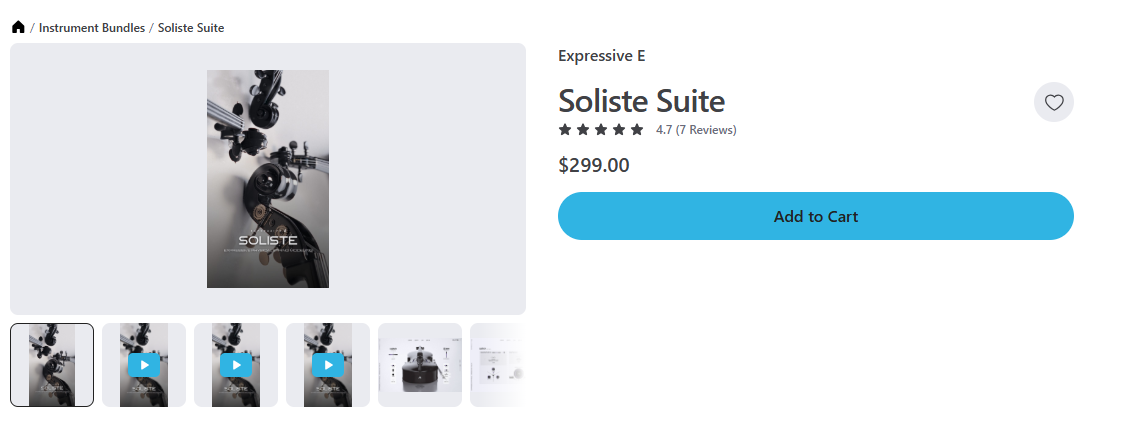
Task: Click the fifth rating star
Action: coord(637,130)
